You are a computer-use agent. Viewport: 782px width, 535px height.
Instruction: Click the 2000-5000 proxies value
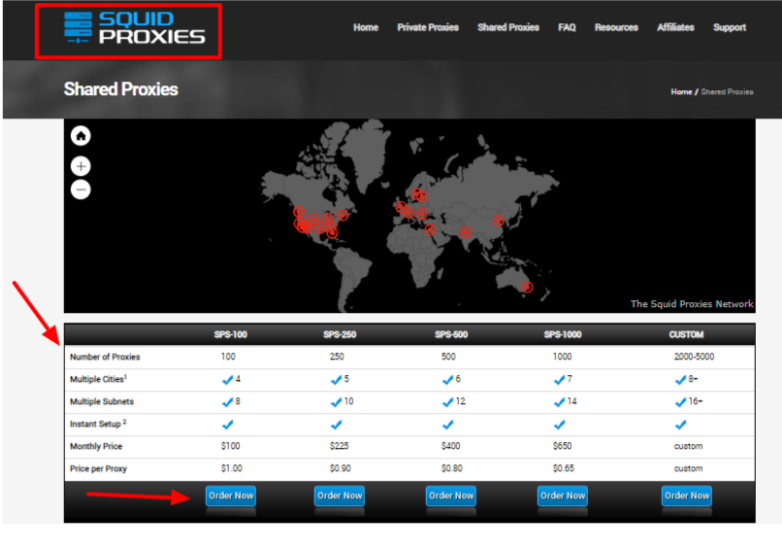(694, 357)
